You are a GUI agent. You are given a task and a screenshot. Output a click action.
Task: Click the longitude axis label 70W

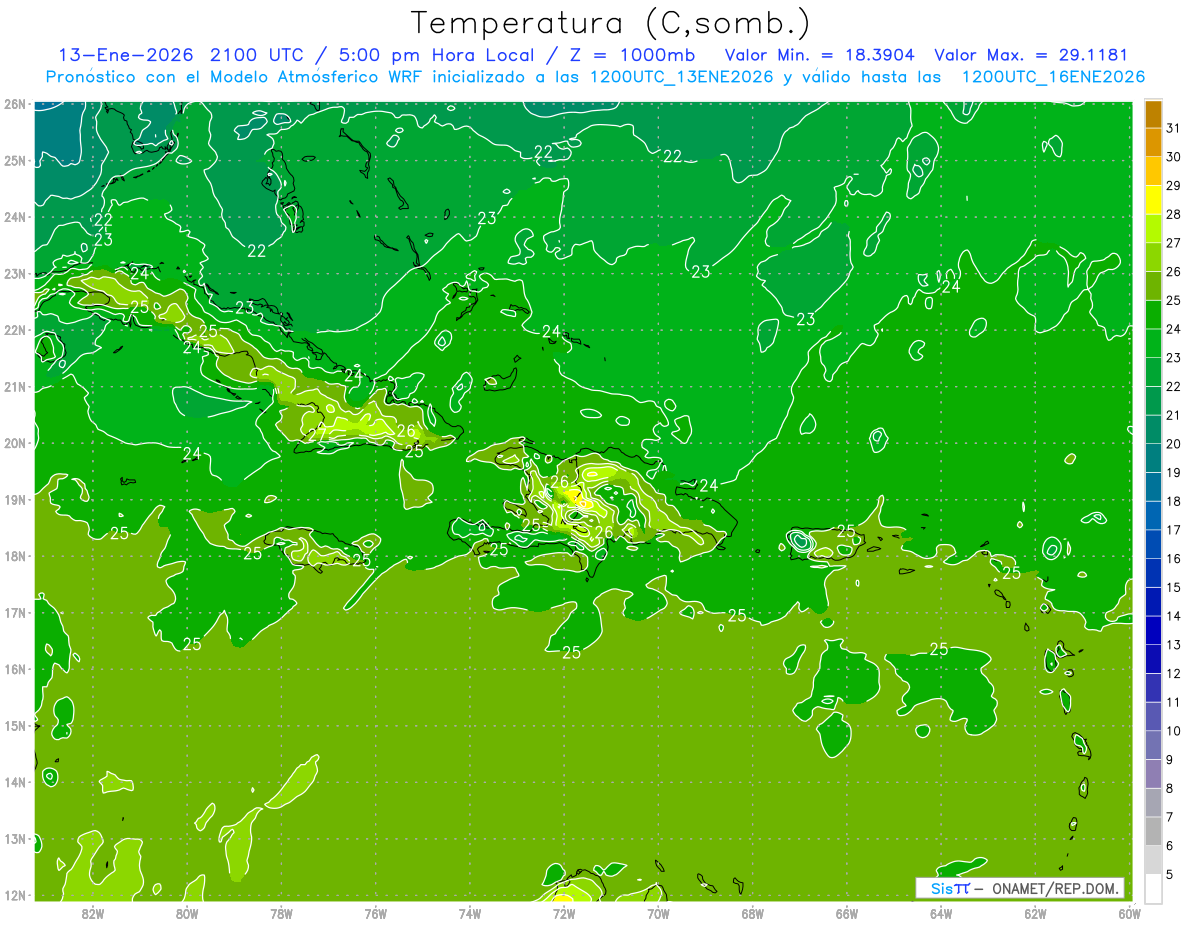(658, 913)
